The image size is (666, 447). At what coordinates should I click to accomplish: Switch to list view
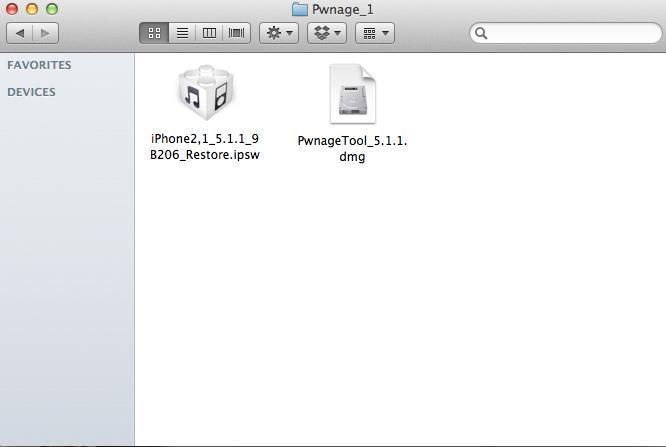[x=182, y=33]
